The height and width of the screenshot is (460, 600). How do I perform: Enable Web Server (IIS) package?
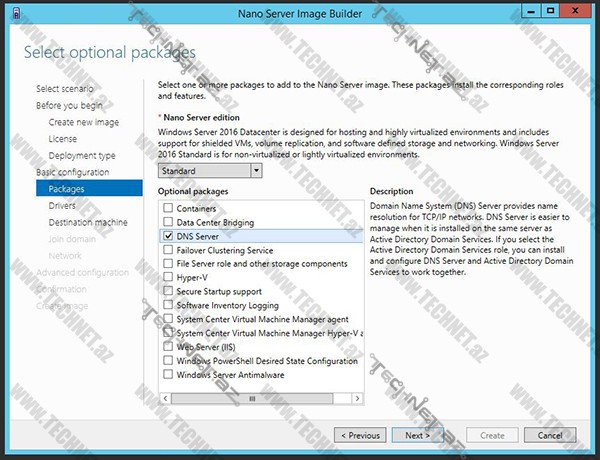point(168,346)
